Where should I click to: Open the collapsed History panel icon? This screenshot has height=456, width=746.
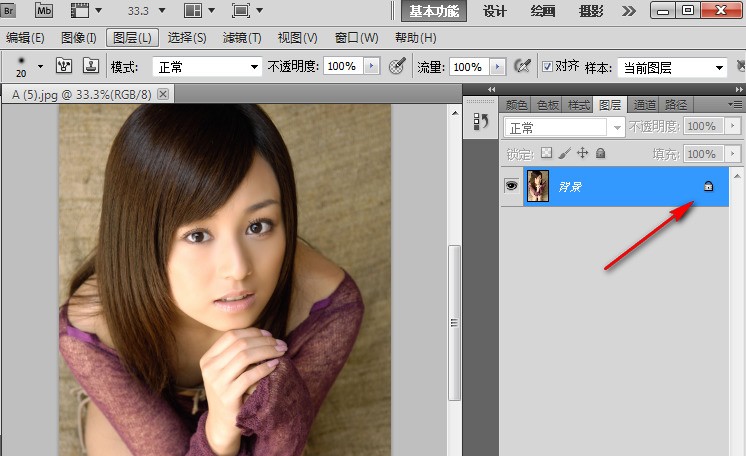point(480,121)
